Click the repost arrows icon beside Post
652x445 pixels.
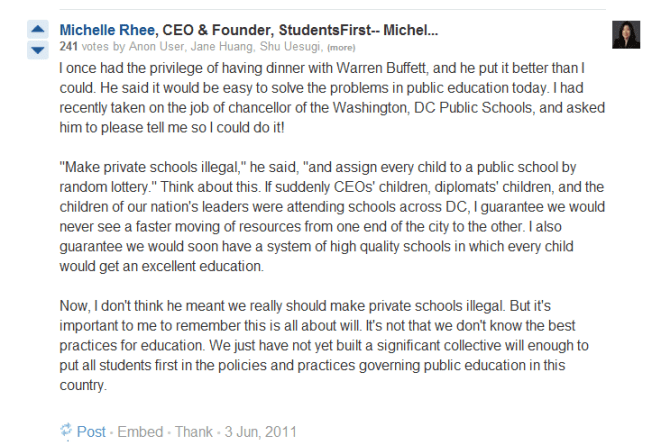(66, 432)
